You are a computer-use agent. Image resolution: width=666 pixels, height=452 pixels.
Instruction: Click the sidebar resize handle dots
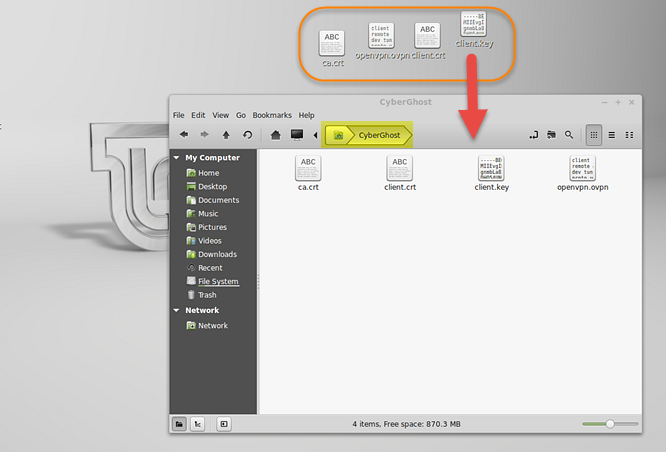point(258,281)
